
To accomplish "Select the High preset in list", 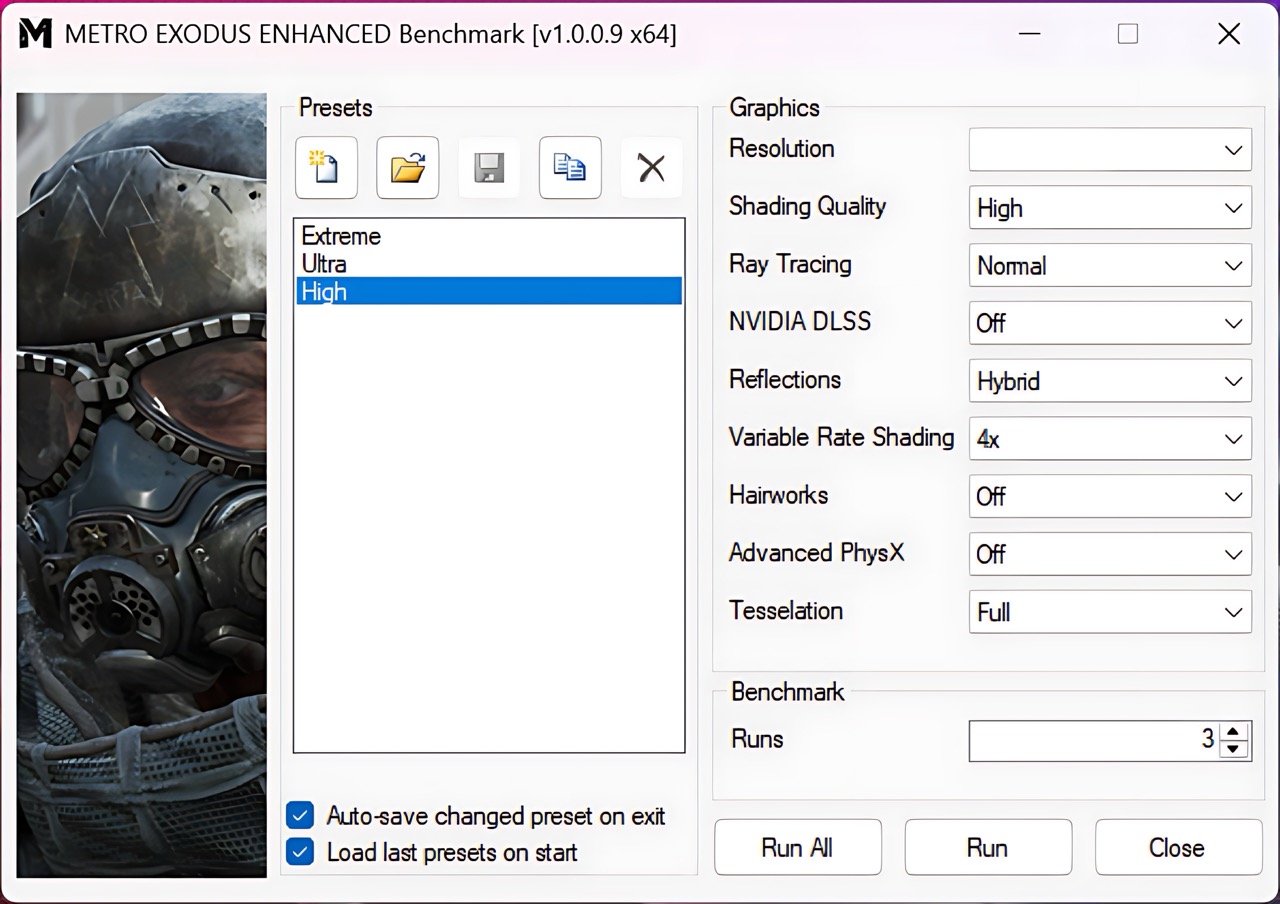I will tap(489, 291).
